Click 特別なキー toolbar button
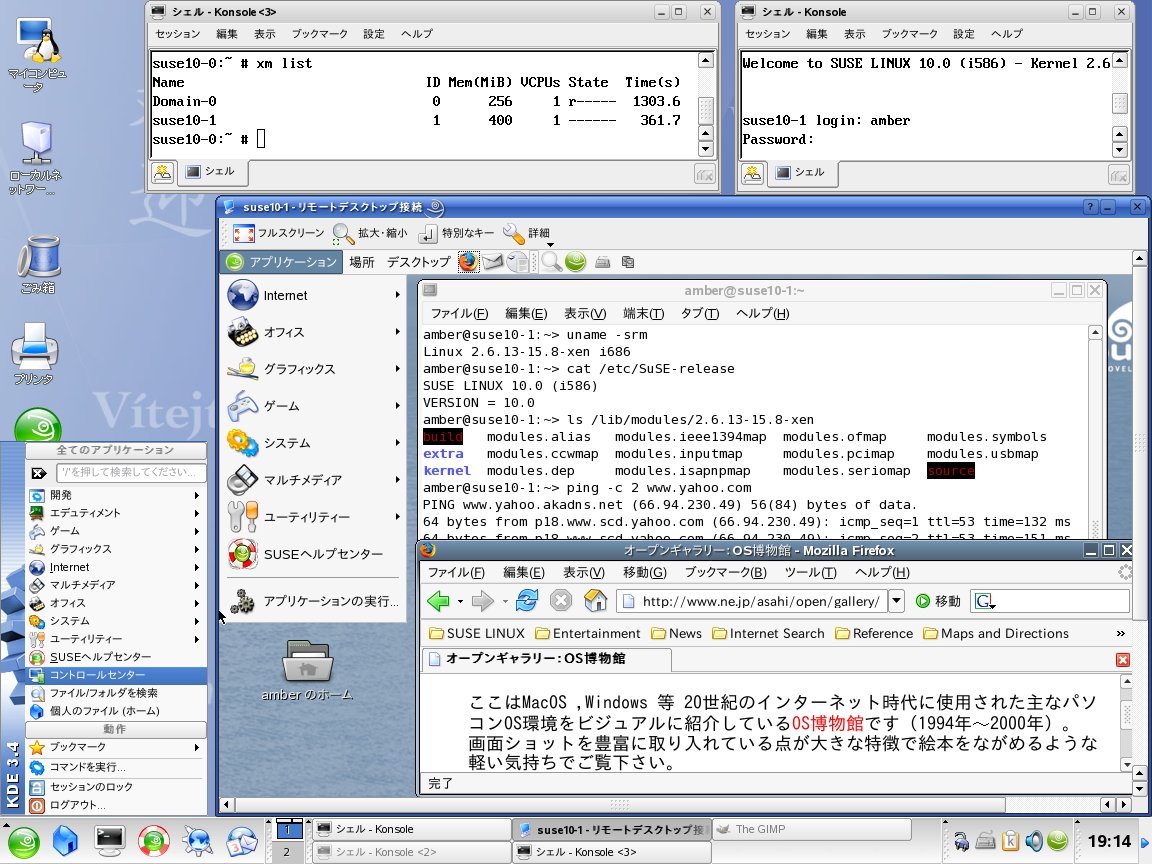 coord(456,233)
